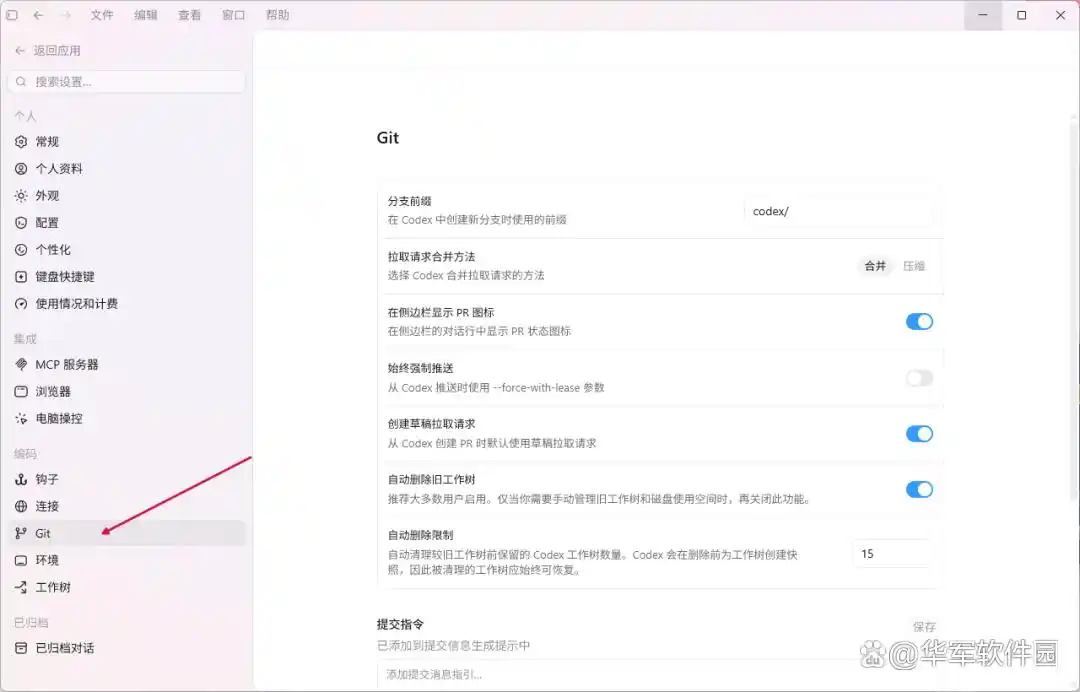Open the 帮助 menu
The width and height of the screenshot is (1080, 692).
(278, 14)
